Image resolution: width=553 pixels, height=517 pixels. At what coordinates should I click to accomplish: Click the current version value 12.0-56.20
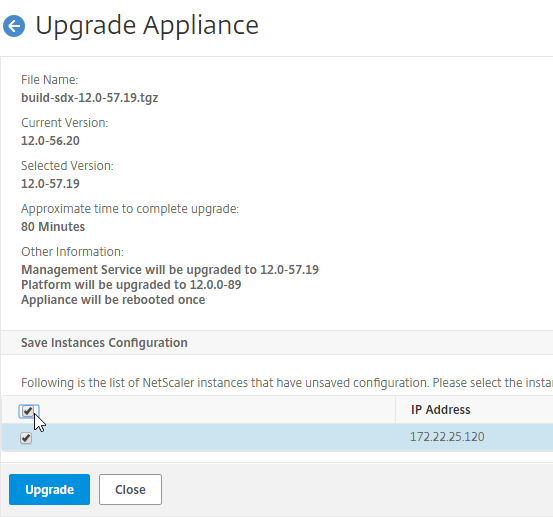(x=50, y=141)
